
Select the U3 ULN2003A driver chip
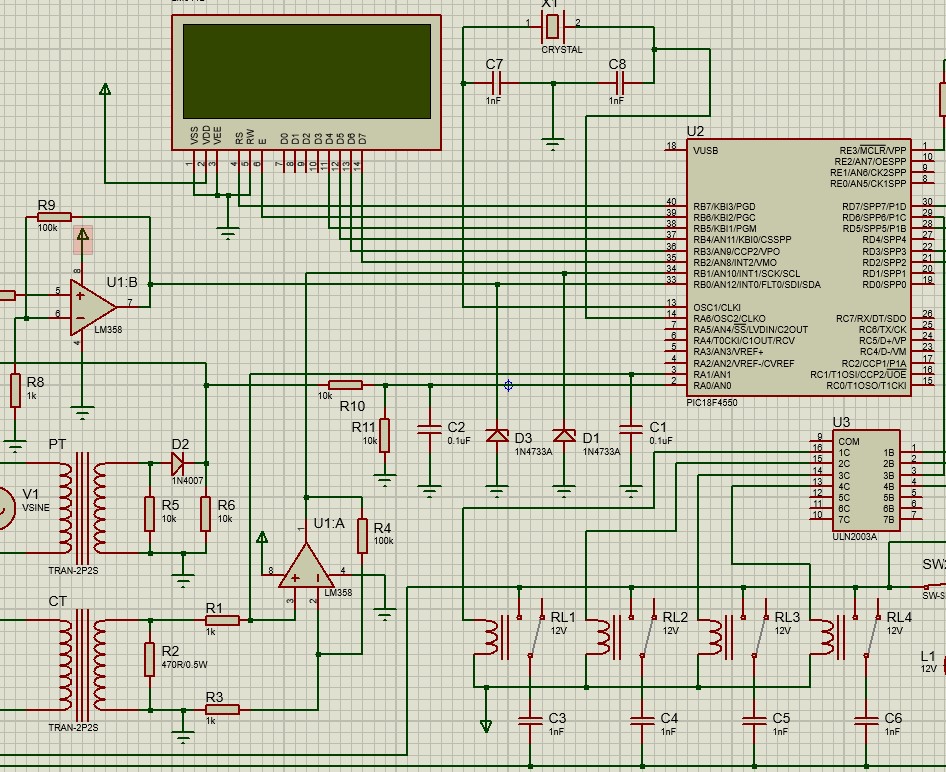866,481
